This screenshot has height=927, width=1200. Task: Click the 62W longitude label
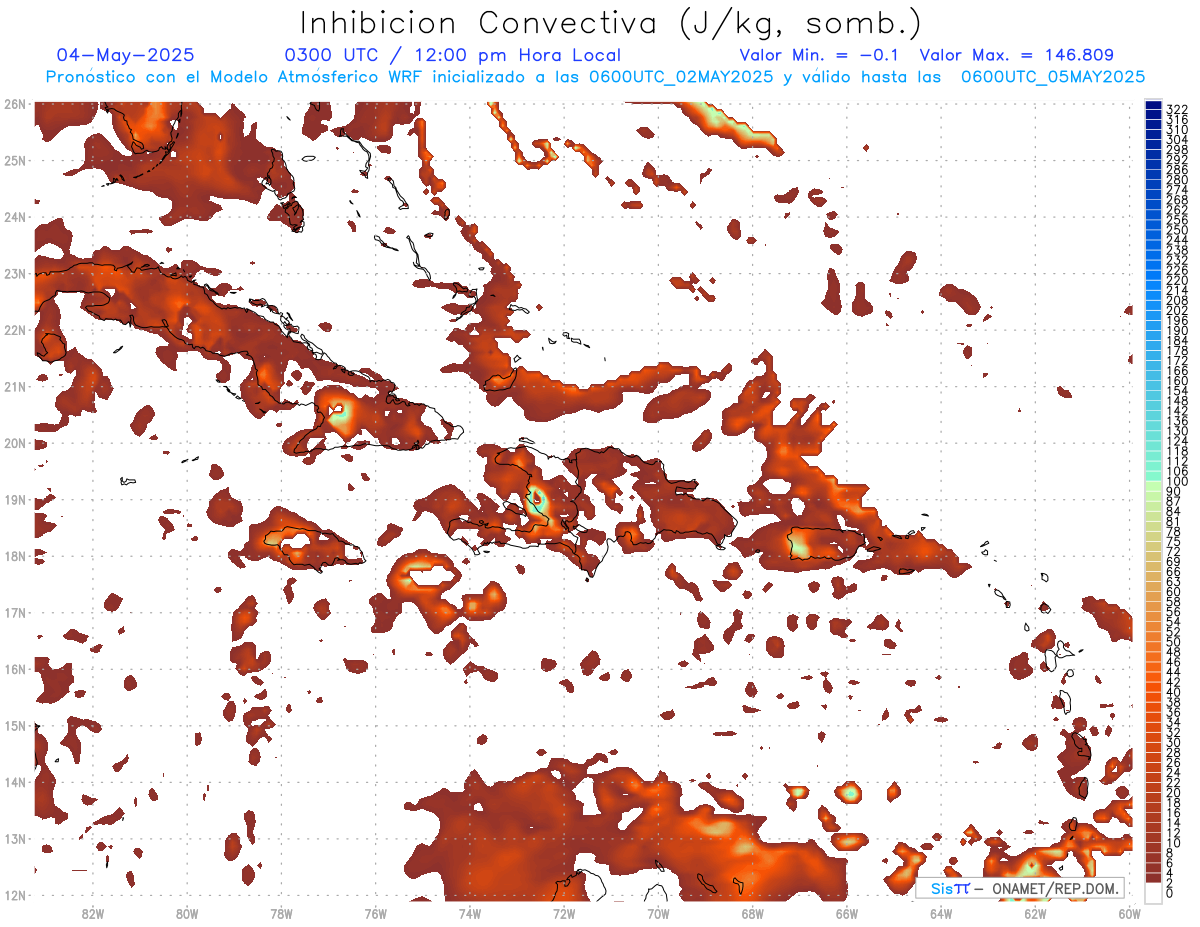tap(1035, 913)
